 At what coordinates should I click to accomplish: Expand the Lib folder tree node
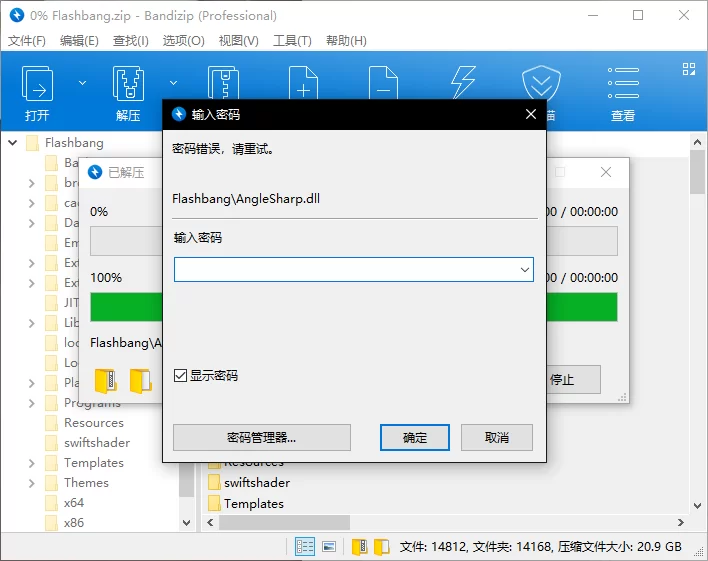coord(31,323)
